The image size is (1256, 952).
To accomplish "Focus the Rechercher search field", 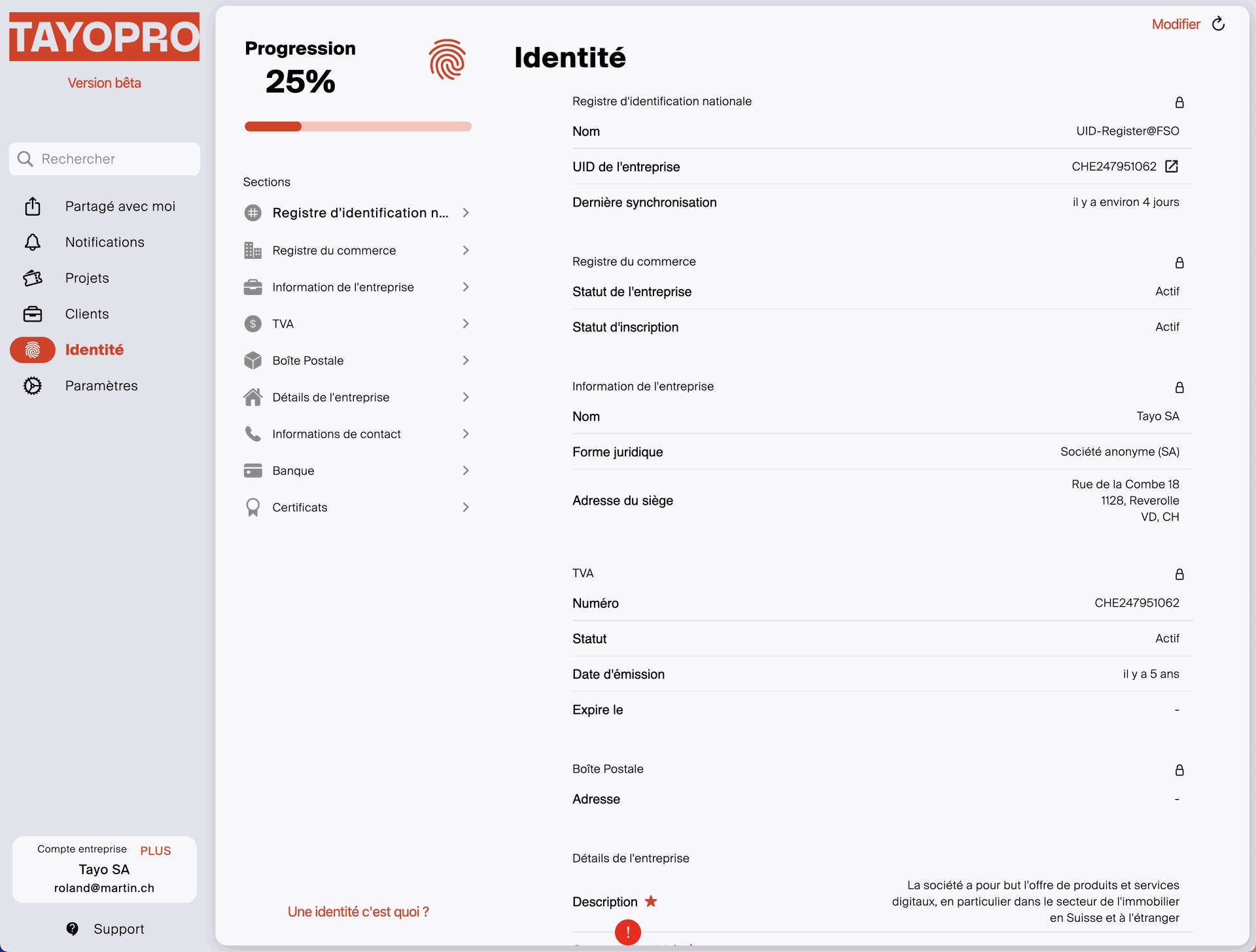I will click(105, 159).
